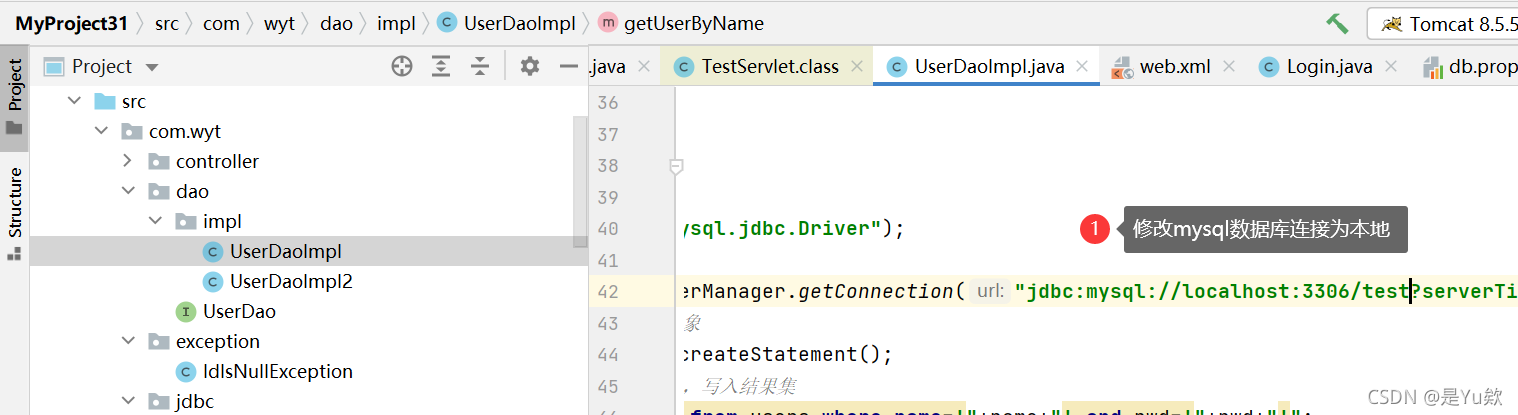Click getUserByName method in the breadcrumb
This screenshot has width=1518, height=415.
pyautogui.click(x=681, y=23)
